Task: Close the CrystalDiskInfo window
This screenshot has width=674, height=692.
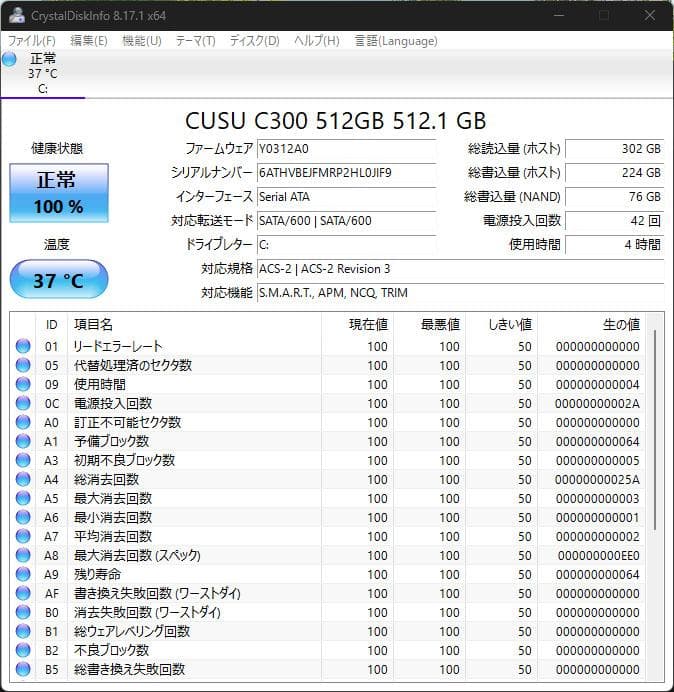Action: (649, 15)
